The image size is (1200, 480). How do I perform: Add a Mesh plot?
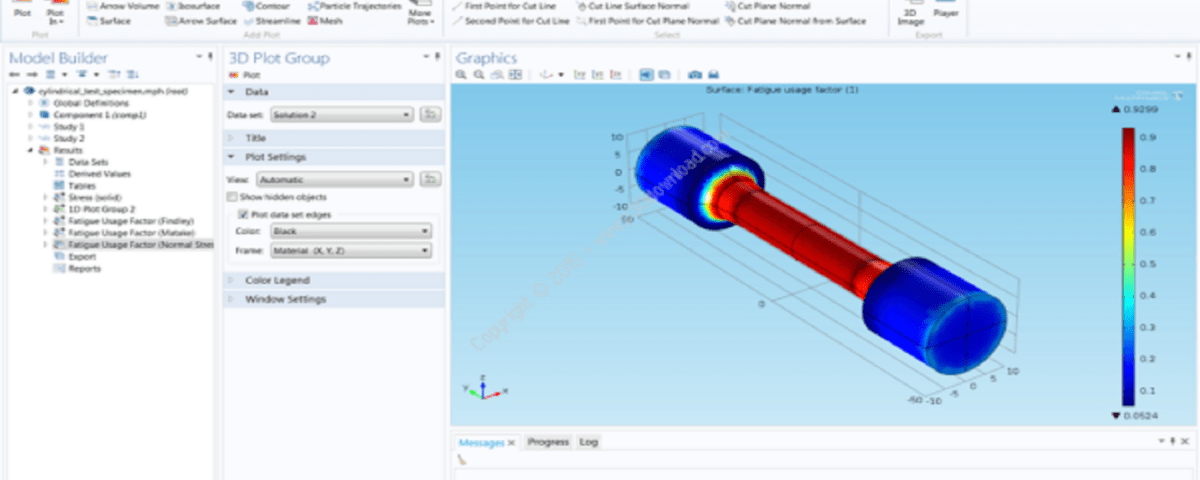[324, 20]
